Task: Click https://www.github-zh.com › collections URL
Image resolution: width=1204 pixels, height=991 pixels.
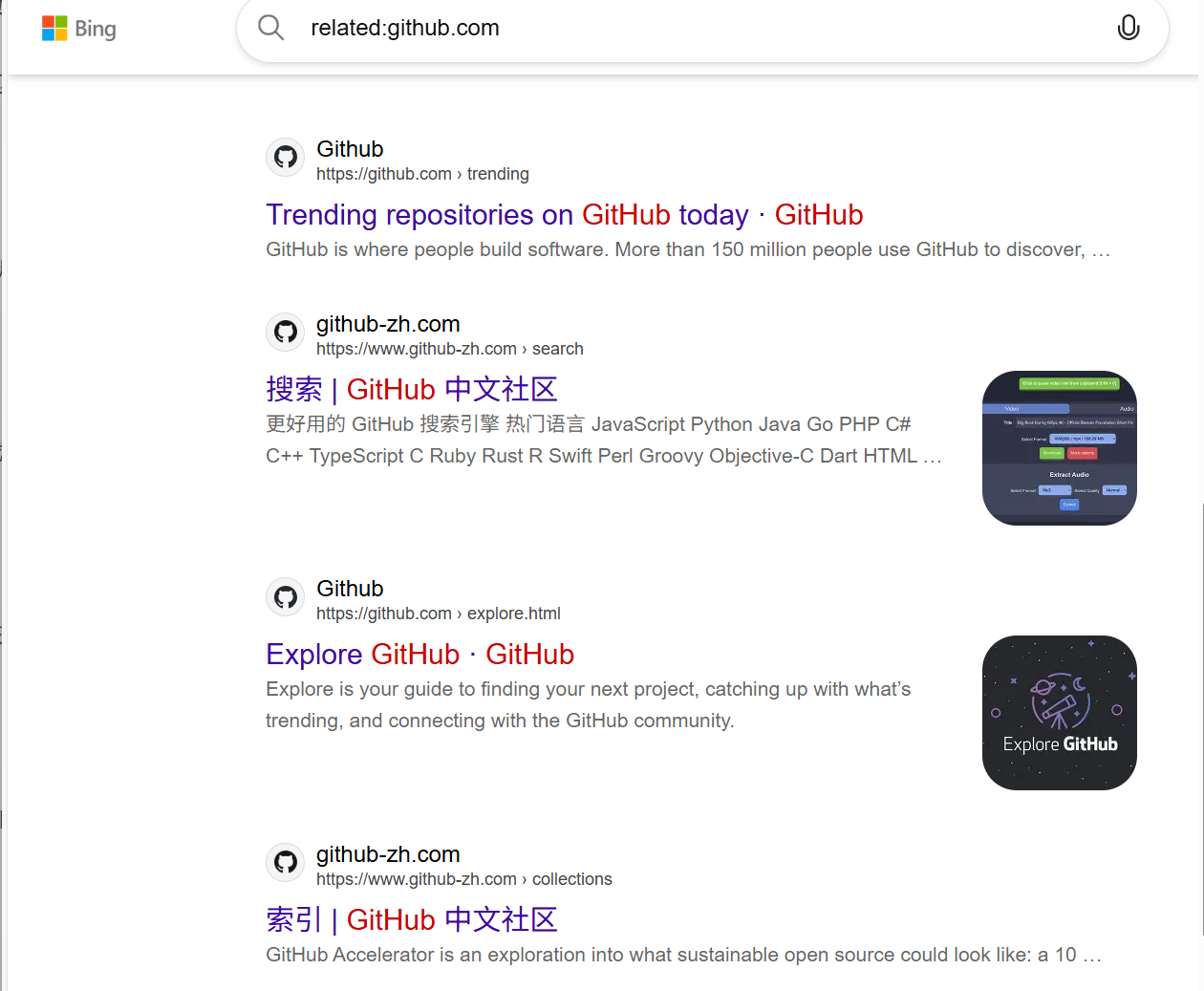Action: [464, 879]
